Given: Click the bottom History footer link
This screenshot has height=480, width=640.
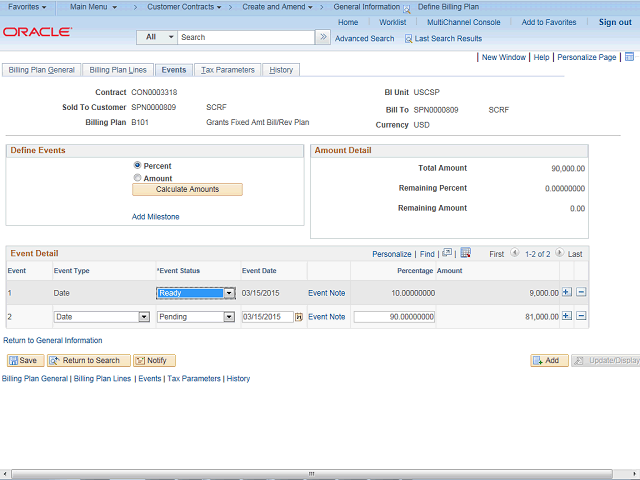Looking at the screenshot, I should coord(238,379).
